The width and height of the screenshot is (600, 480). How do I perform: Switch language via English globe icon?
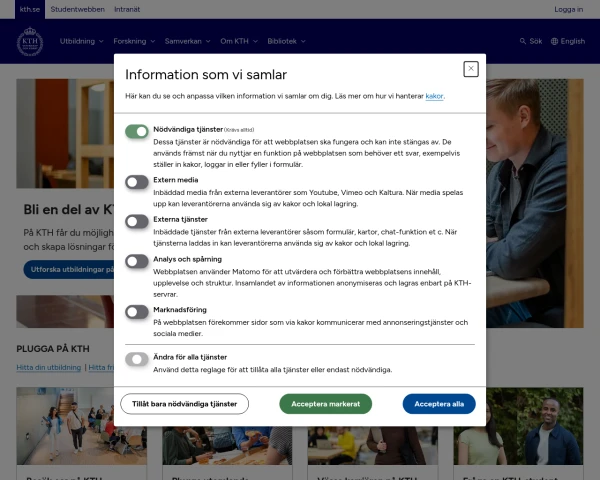pos(554,42)
